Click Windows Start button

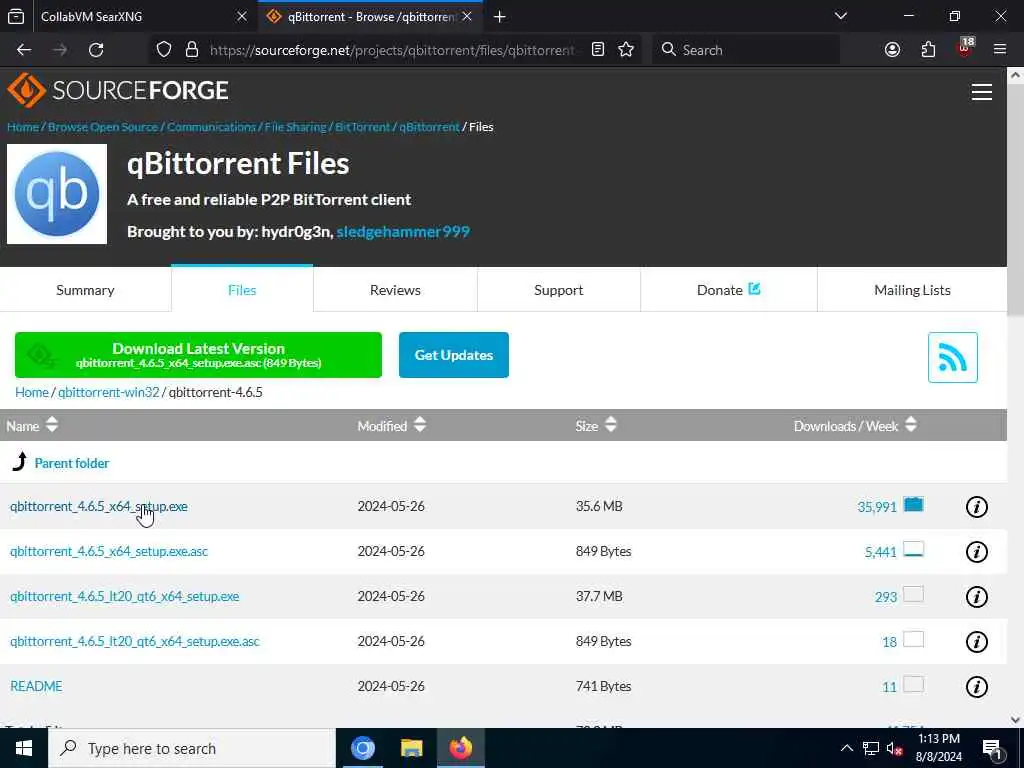point(24,748)
